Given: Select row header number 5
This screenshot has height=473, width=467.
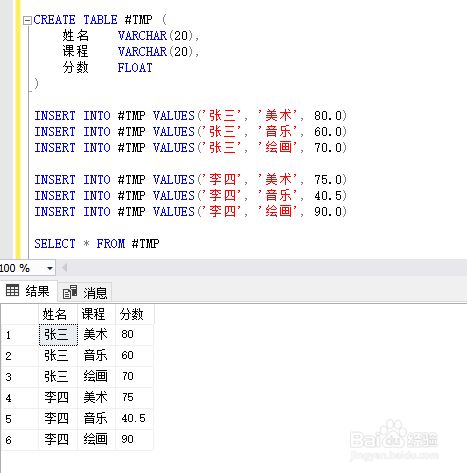Looking at the screenshot, I should point(20,419).
